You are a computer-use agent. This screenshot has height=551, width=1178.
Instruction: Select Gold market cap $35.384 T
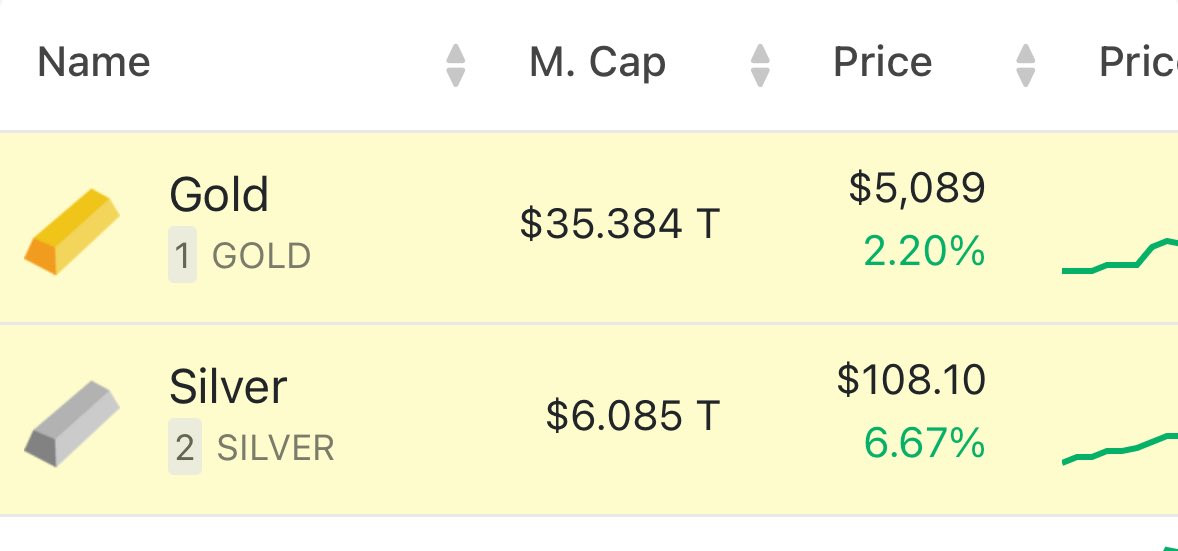pyautogui.click(x=620, y=224)
